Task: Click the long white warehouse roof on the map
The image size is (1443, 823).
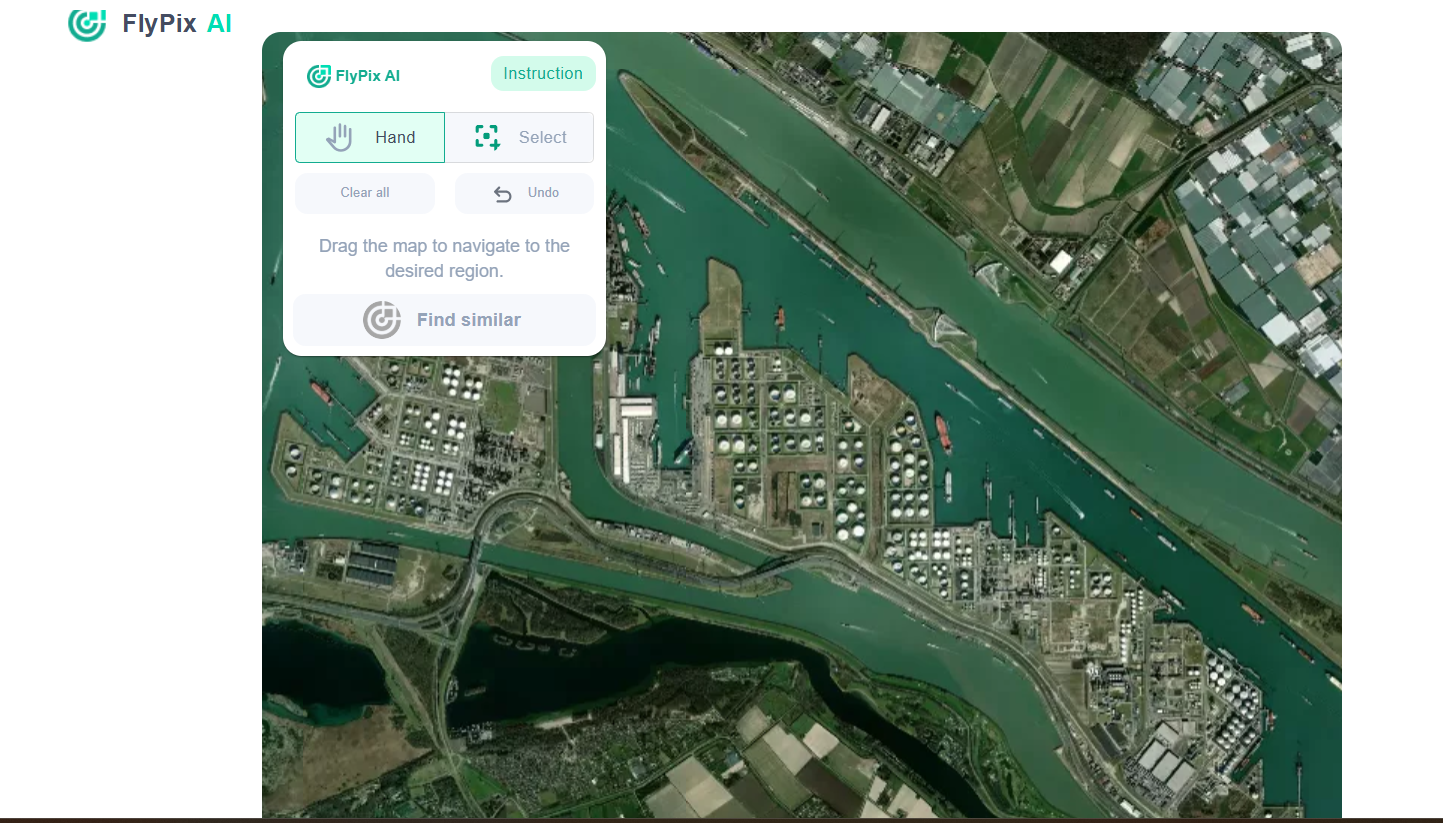Action: 635,408
